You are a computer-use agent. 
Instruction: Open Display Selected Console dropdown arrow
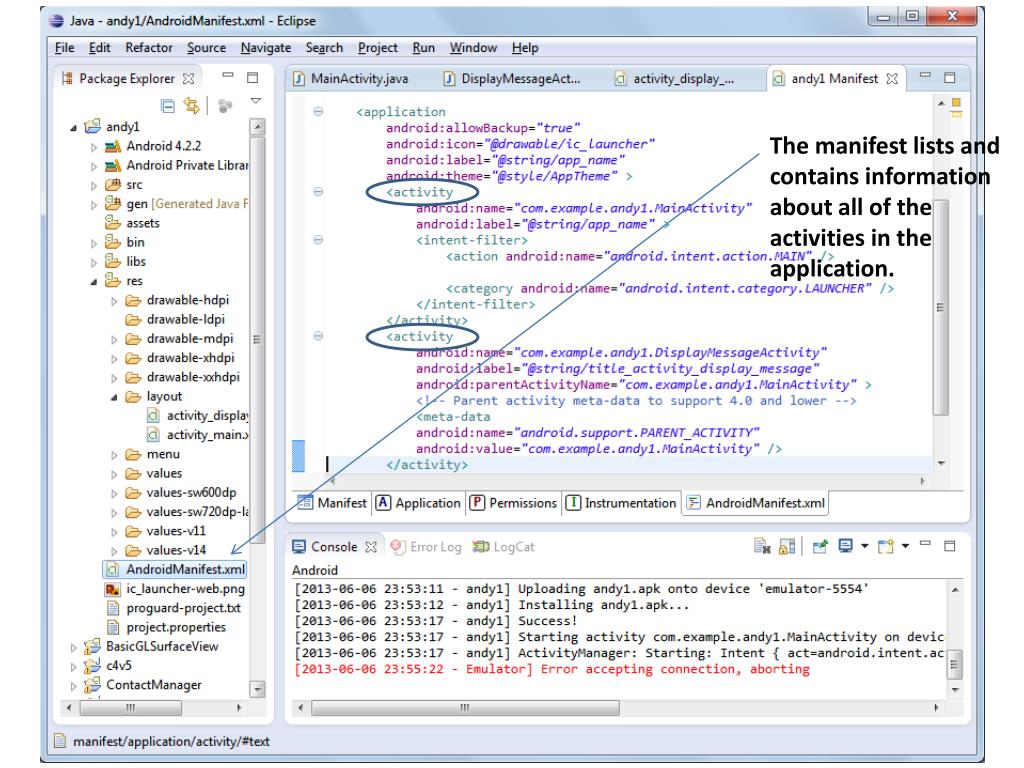[x=865, y=545]
